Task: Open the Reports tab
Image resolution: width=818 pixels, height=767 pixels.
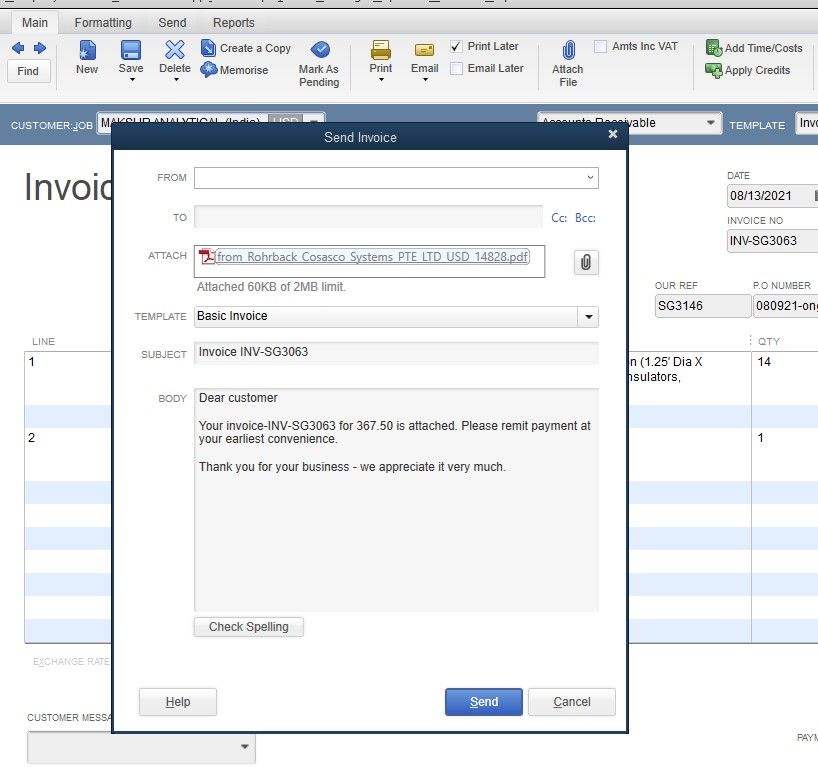Action: (234, 23)
